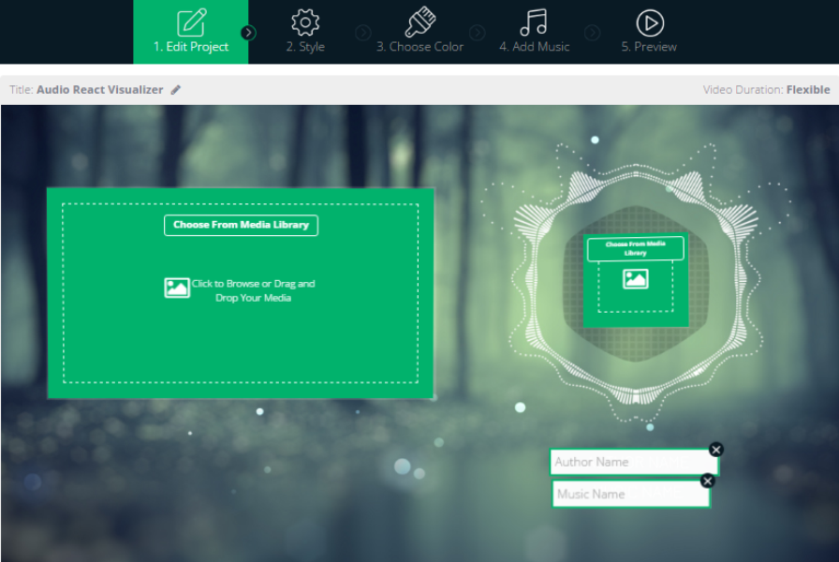Click the image icon in large media dropzone
839x562 pixels.
coord(177,288)
